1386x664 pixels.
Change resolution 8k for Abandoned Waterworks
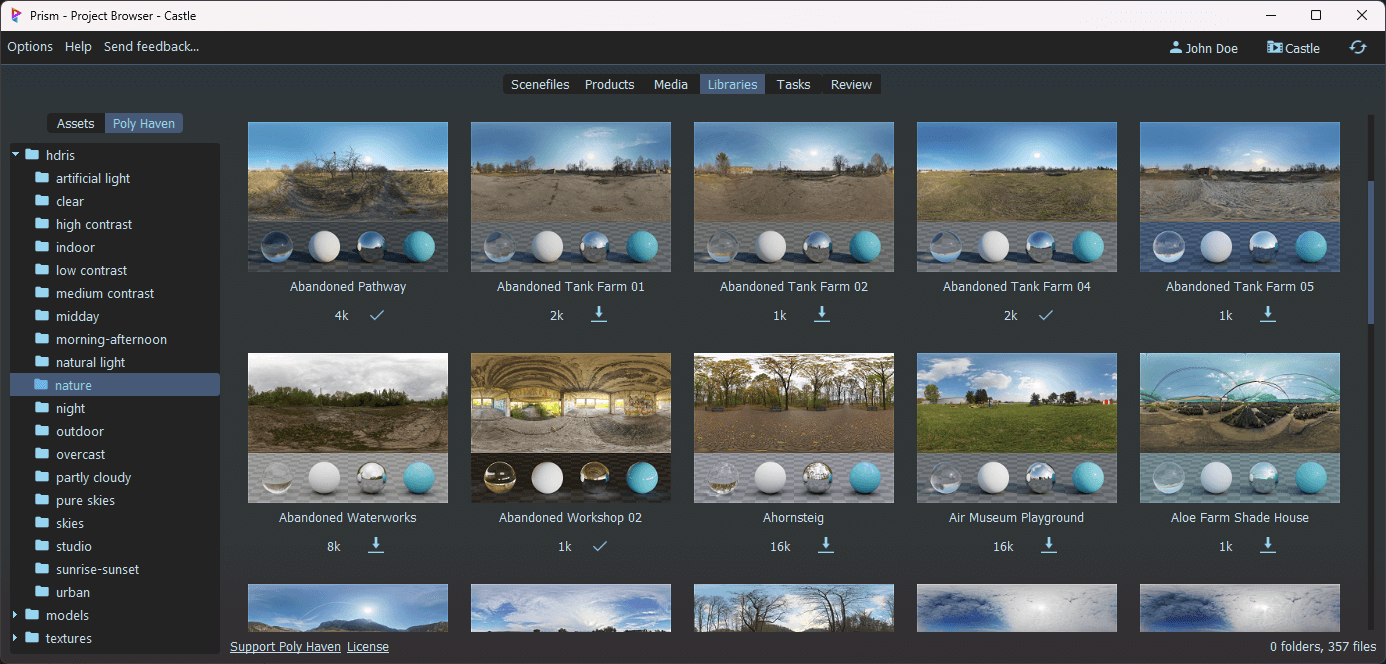pos(333,547)
